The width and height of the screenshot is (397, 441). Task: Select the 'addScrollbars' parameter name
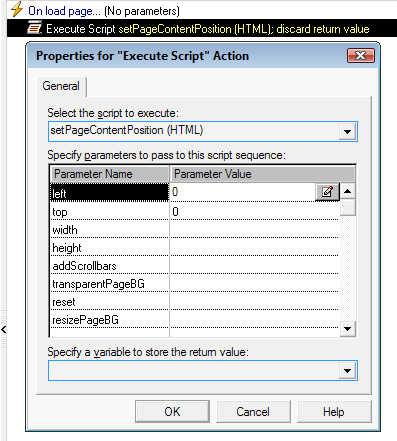pos(110,265)
